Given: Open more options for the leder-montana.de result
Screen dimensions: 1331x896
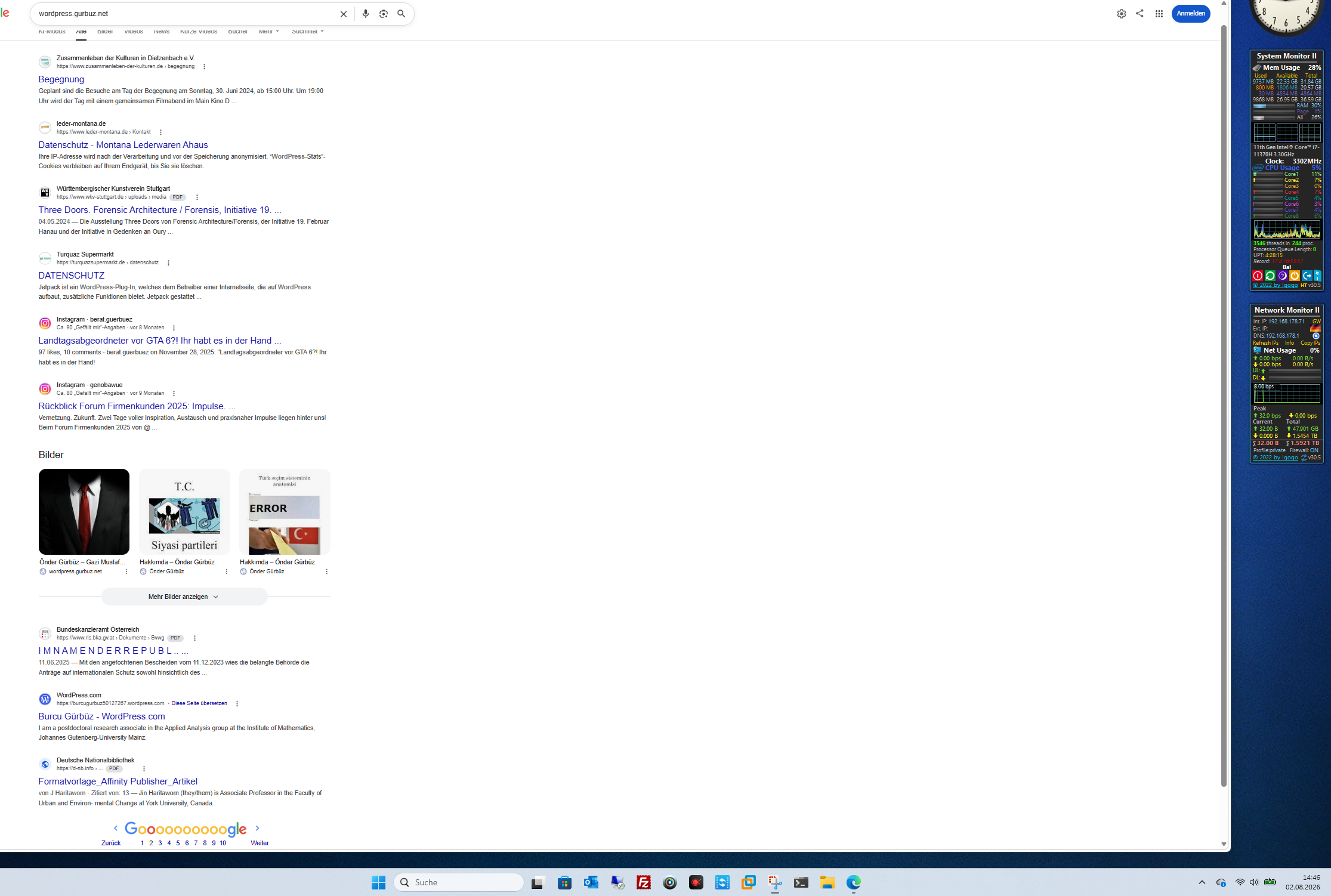Looking at the screenshot, I should 160,132.
